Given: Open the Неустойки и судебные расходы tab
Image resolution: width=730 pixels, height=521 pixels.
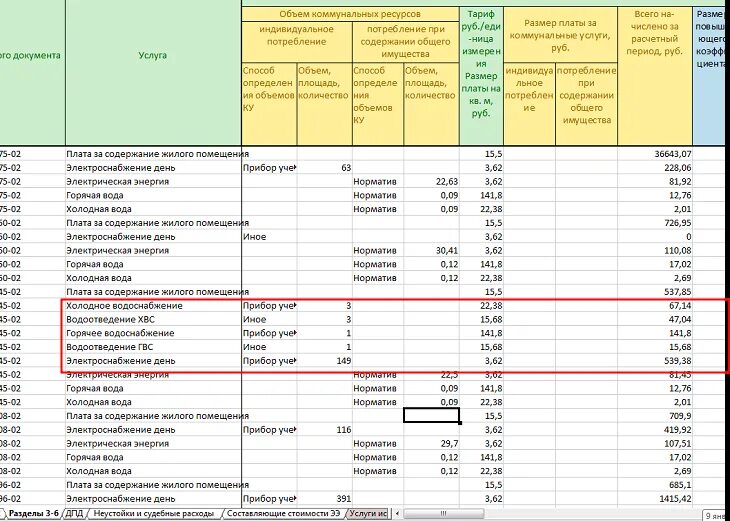Looking at the screenshot, I should (154, 514).
